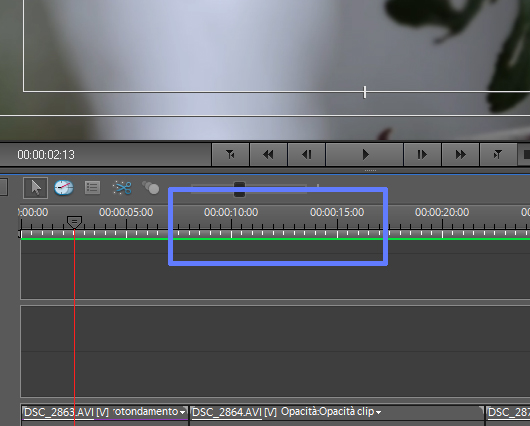Click the Rewind button
This screenshot has width=530, height=426.
point(268,155)
